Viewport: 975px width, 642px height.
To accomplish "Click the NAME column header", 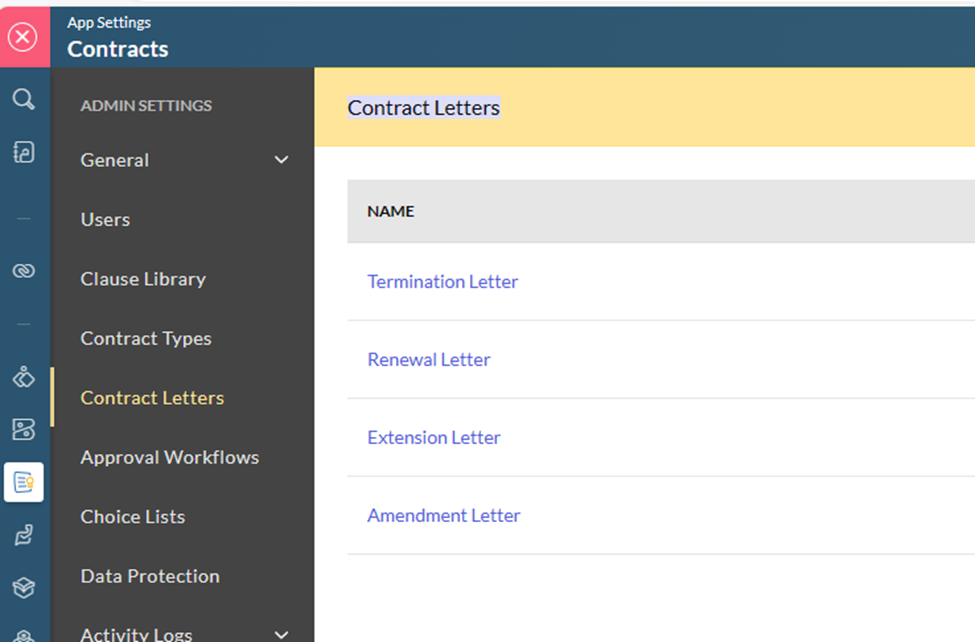I will (390, 212).
